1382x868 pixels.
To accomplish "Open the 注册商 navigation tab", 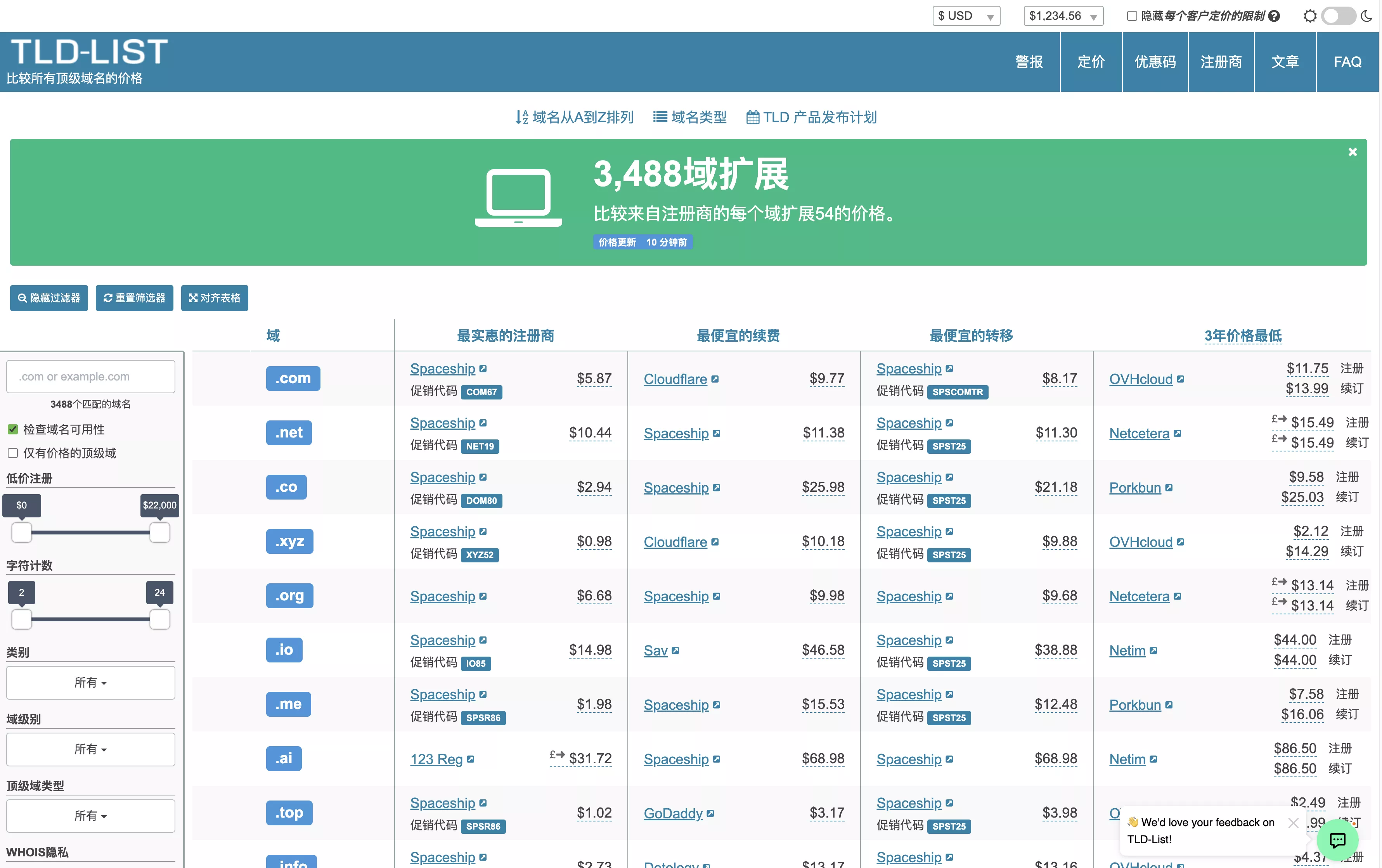I will tap(1221, 61).
